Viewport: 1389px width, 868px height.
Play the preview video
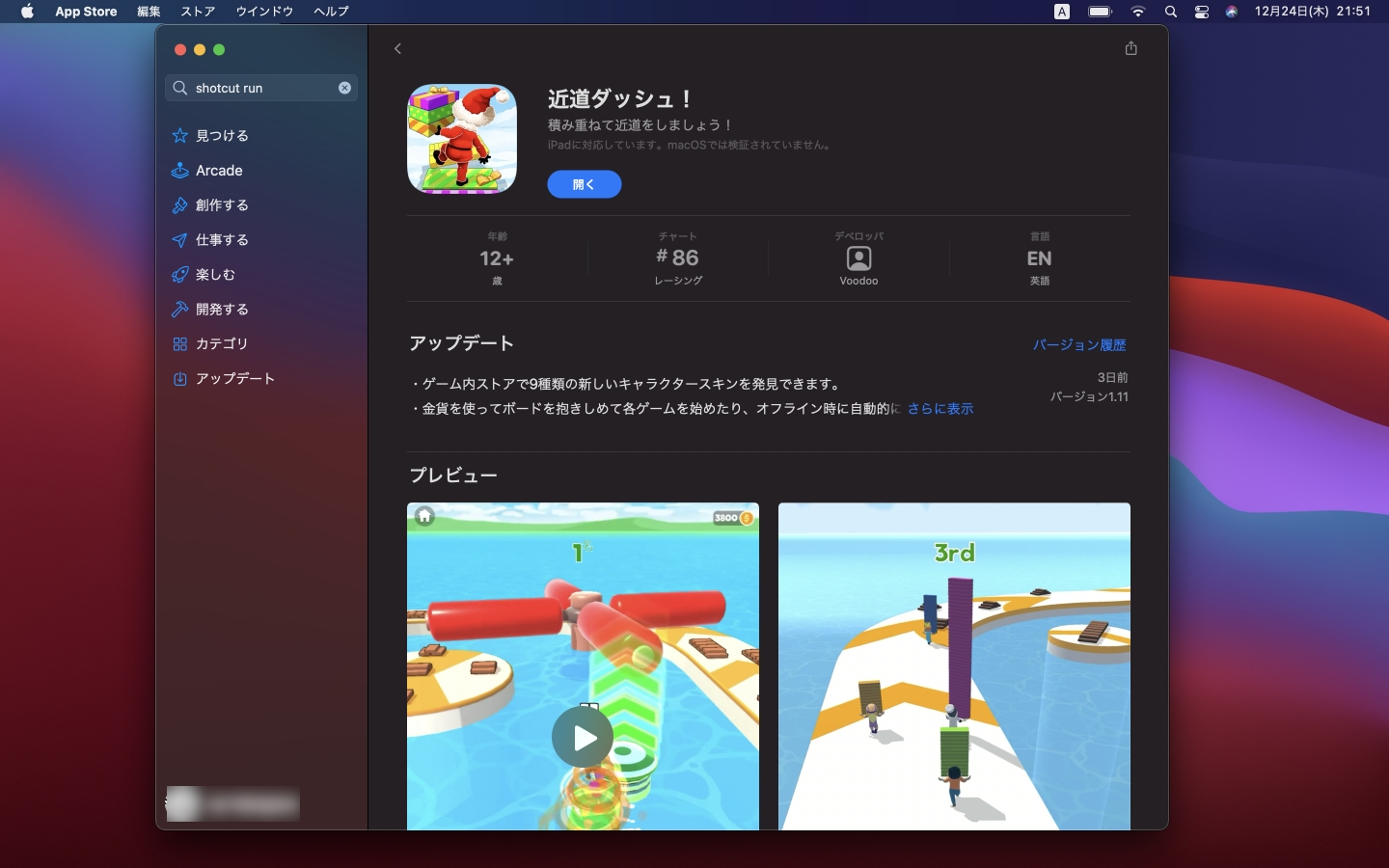click(583, 738)
